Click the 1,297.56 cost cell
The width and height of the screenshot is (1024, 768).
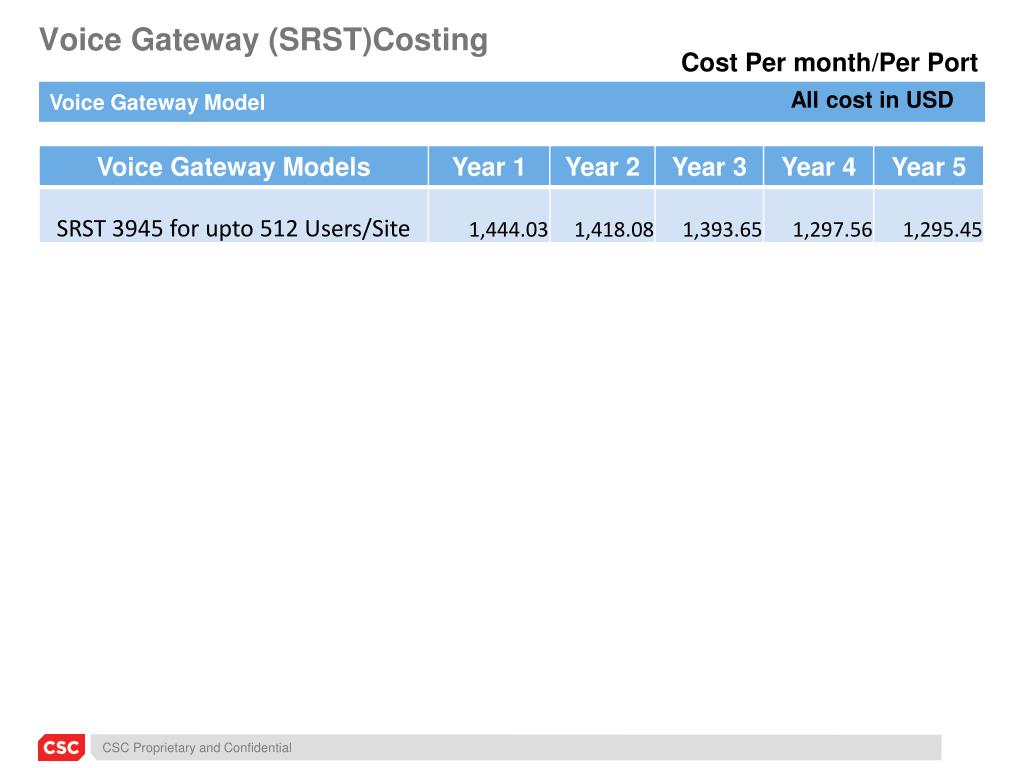pos(819,216)
